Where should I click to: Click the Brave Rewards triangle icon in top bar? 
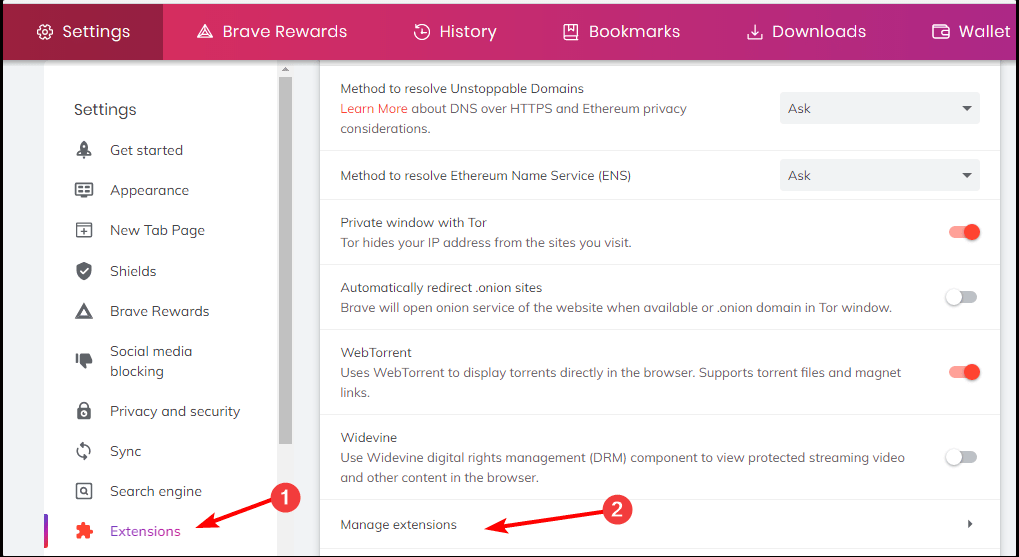click(205, 32)
